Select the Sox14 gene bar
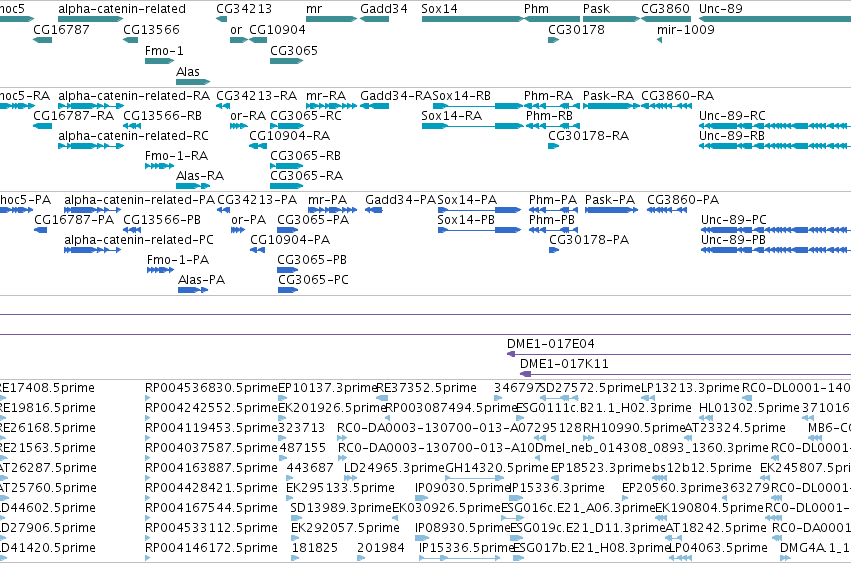 coord(473,19)
